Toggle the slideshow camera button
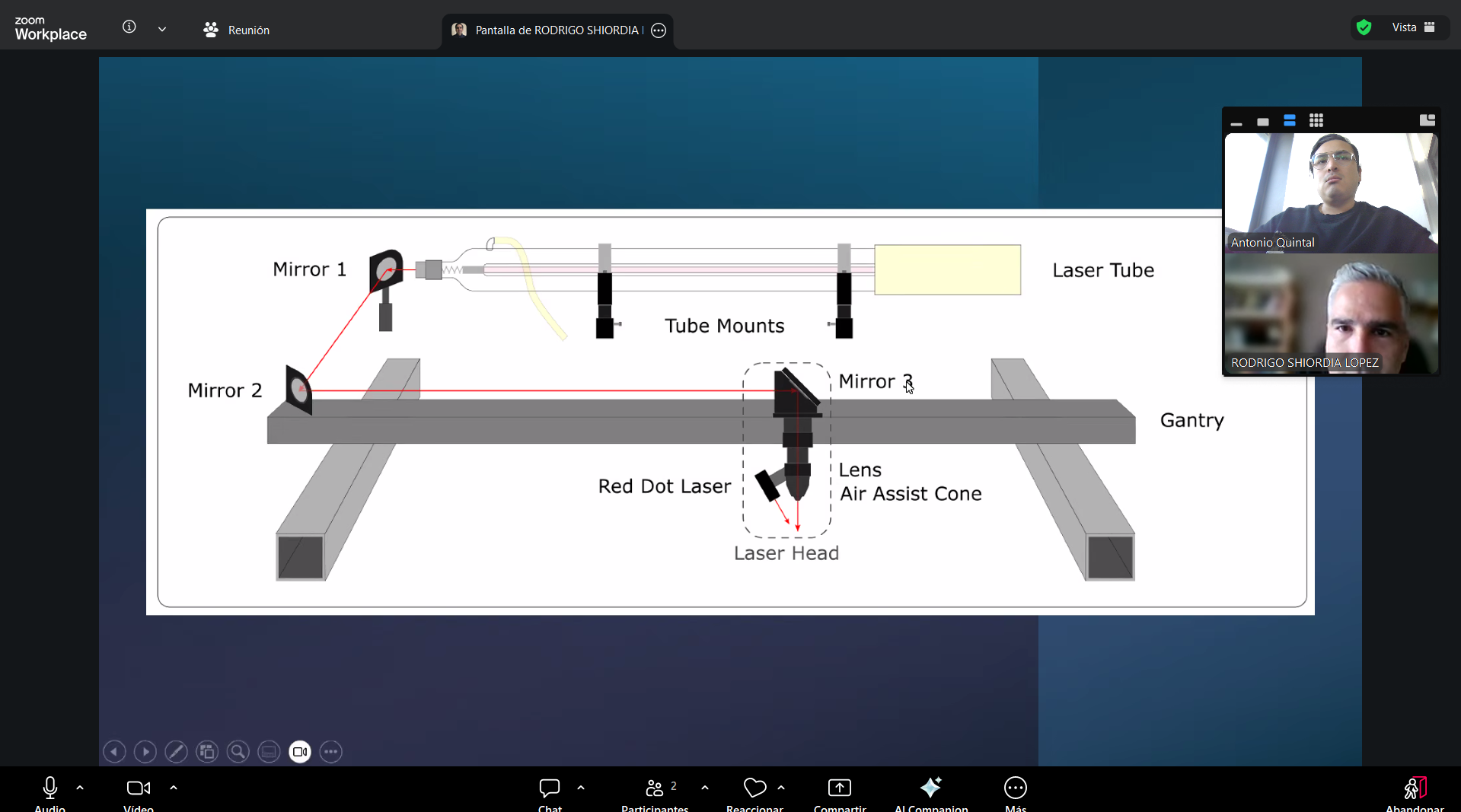Viewport: 1461px width, 812px height. [300, 752]
